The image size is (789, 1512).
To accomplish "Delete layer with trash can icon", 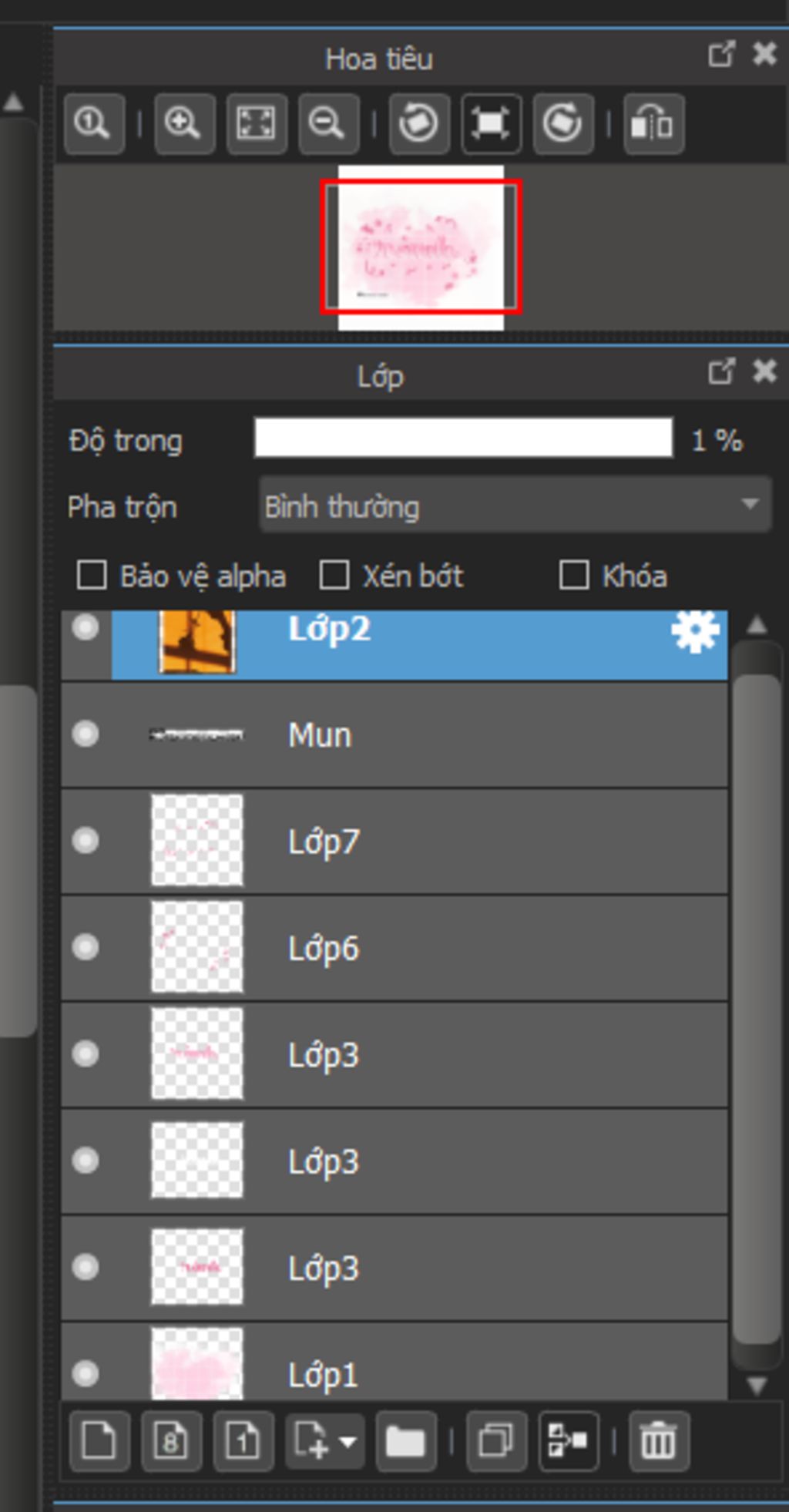I will pyautogui.click(x=658, y=1441).
